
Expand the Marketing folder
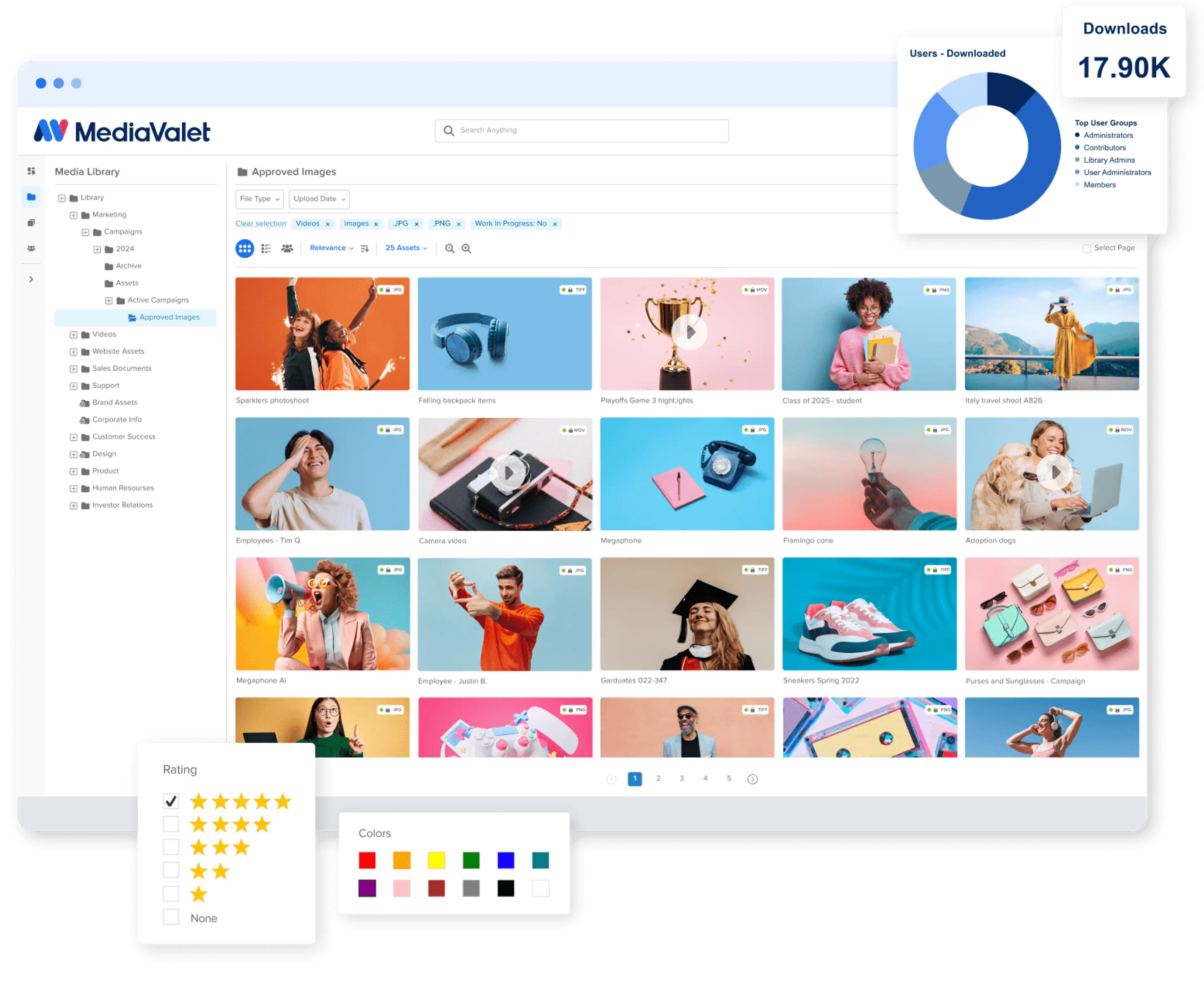73,215
